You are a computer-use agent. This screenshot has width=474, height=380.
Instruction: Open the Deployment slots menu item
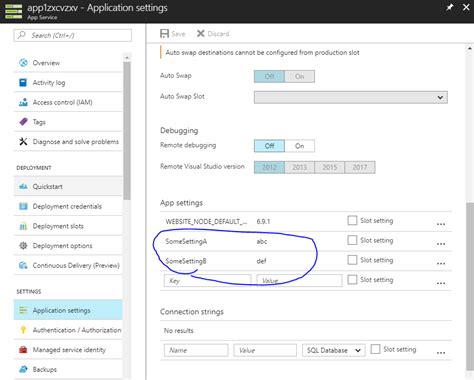click(x=68, y=226)
